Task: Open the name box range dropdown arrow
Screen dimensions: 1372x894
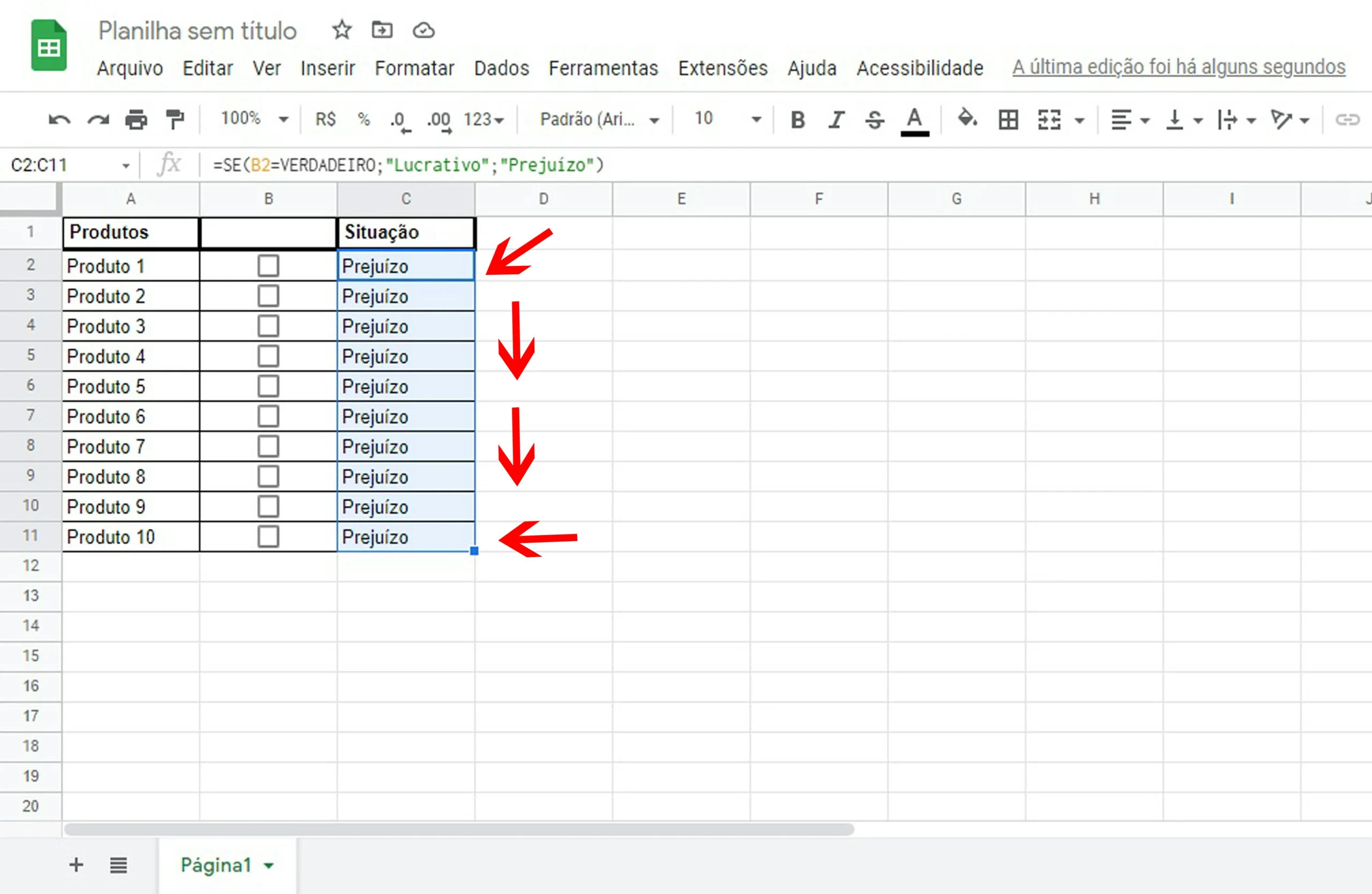Action: point(125,166)
